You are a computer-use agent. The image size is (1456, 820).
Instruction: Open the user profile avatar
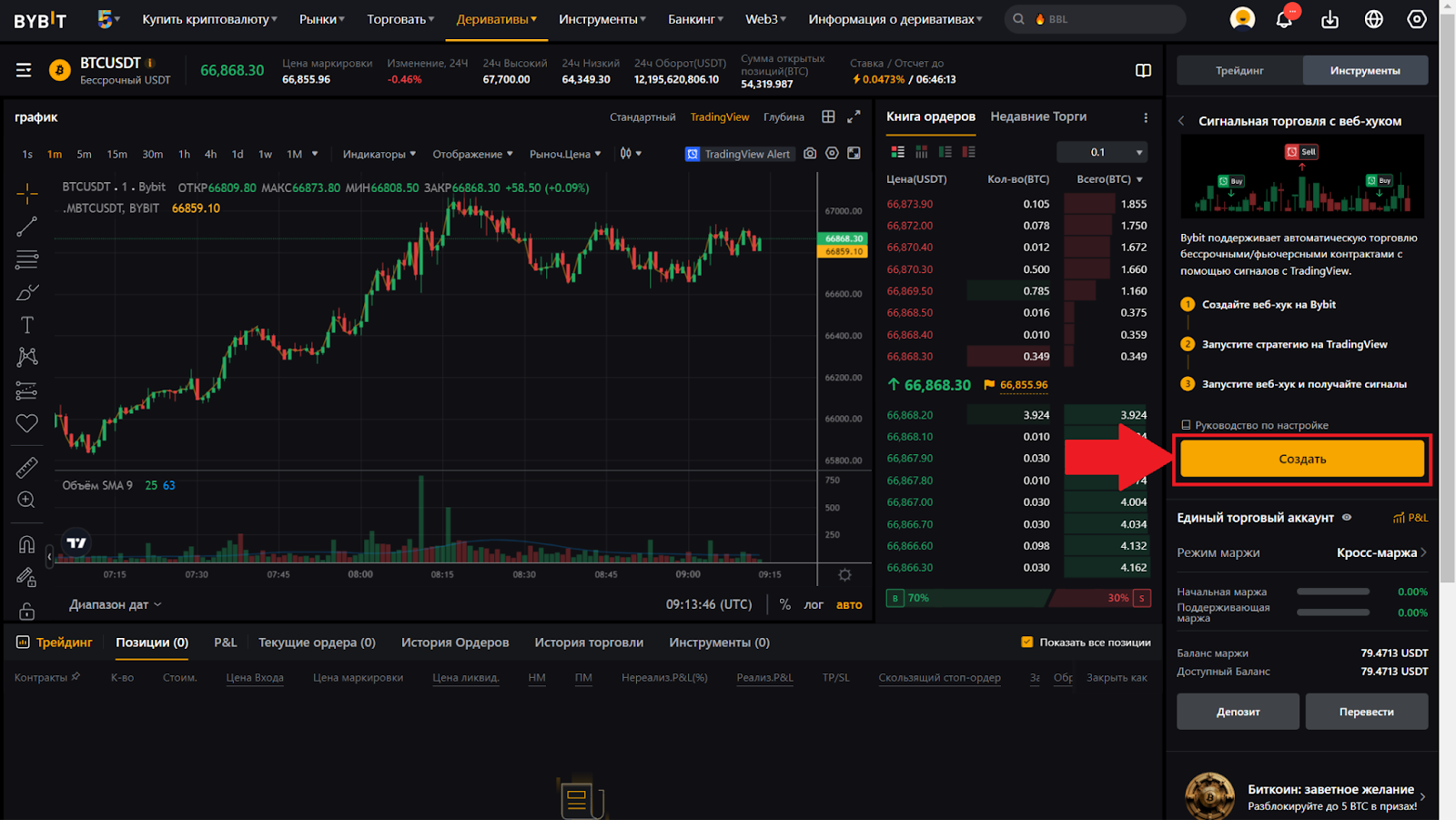(1242, 19)
